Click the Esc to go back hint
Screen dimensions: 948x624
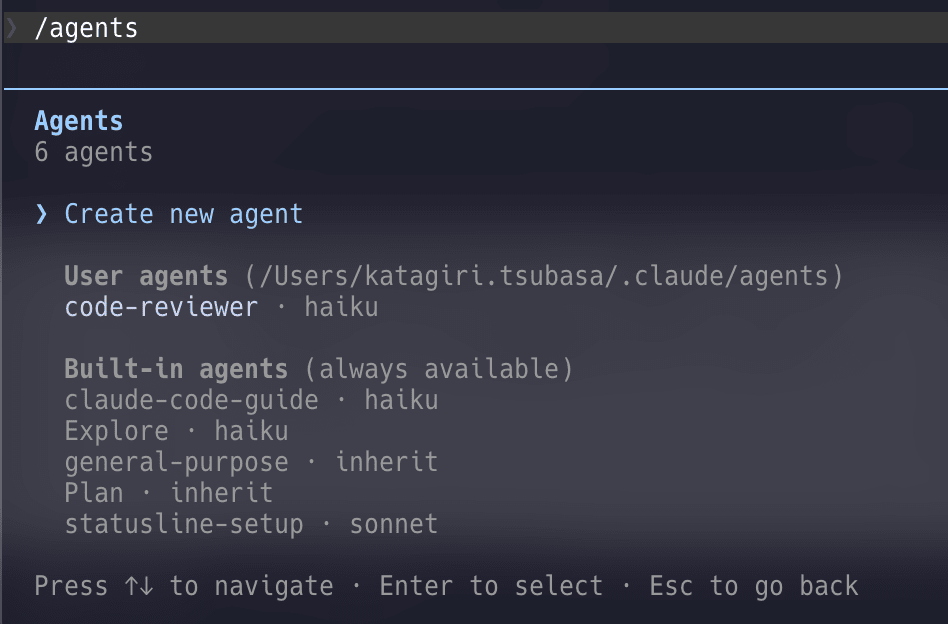pos(753,586)
